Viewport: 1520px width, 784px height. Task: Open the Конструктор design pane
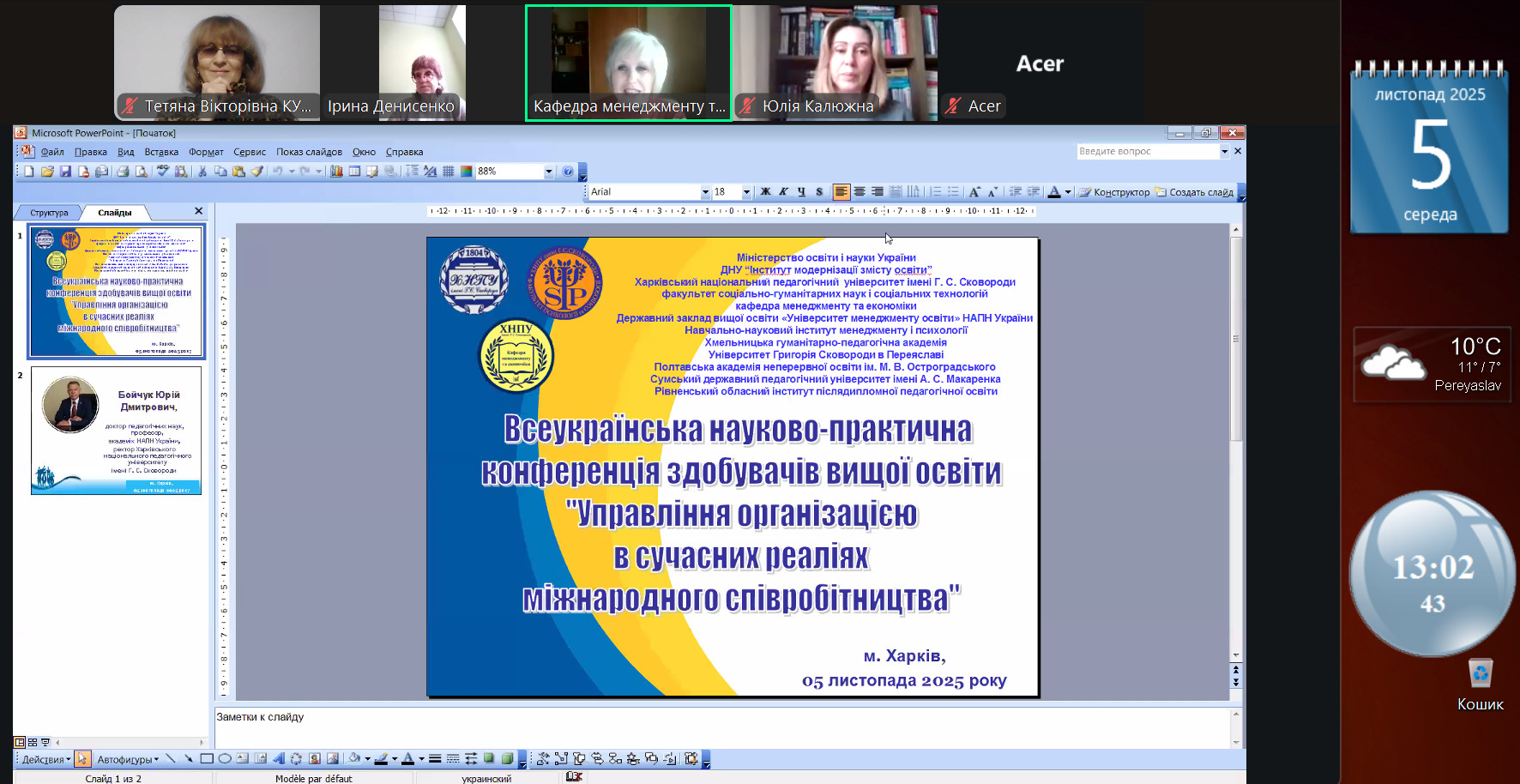click(x=1114, y=192)
